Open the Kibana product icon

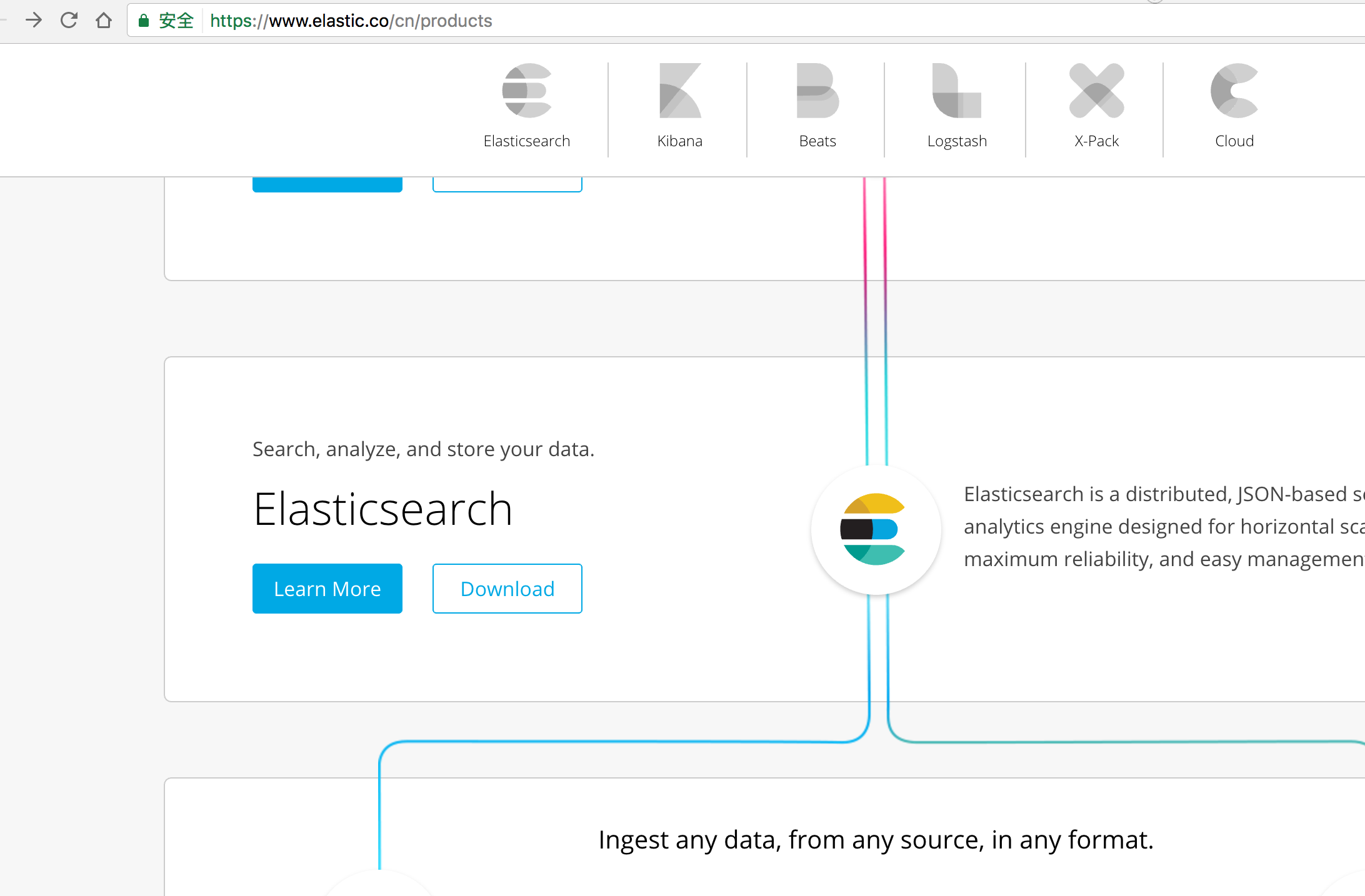click(679, 91)
